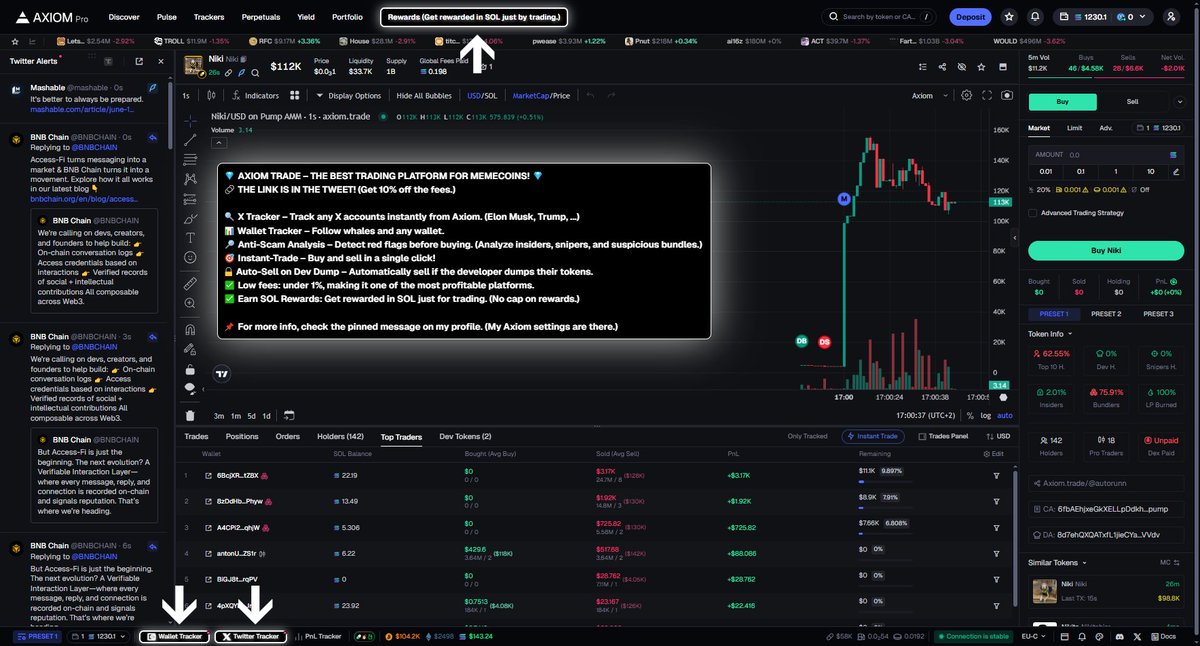
Task: Switch chart currency USD/SOL
Action: point(482,96)
